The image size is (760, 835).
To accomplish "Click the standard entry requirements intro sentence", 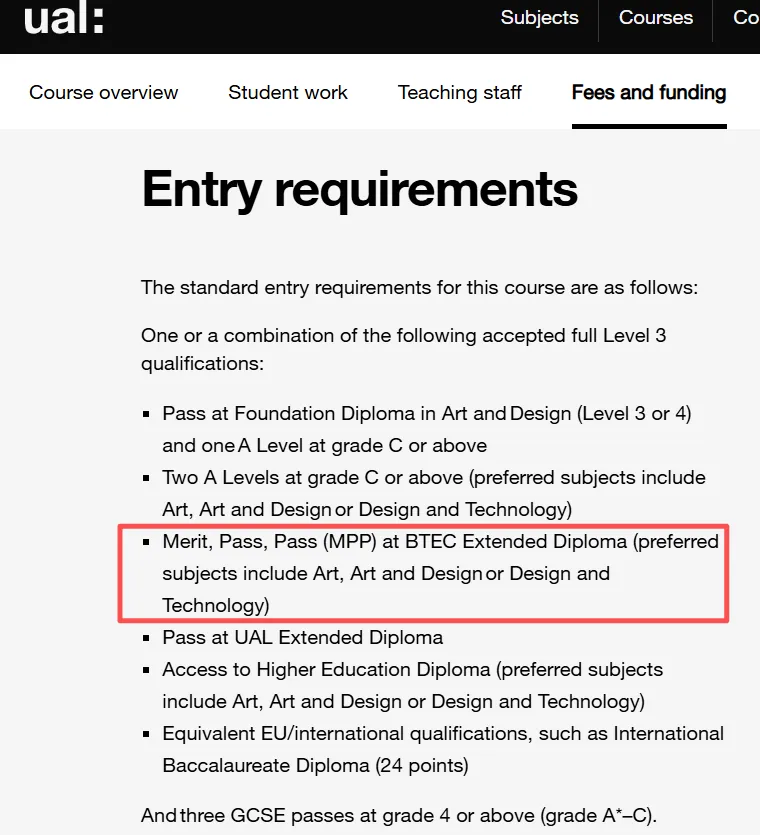I will 419,288.
